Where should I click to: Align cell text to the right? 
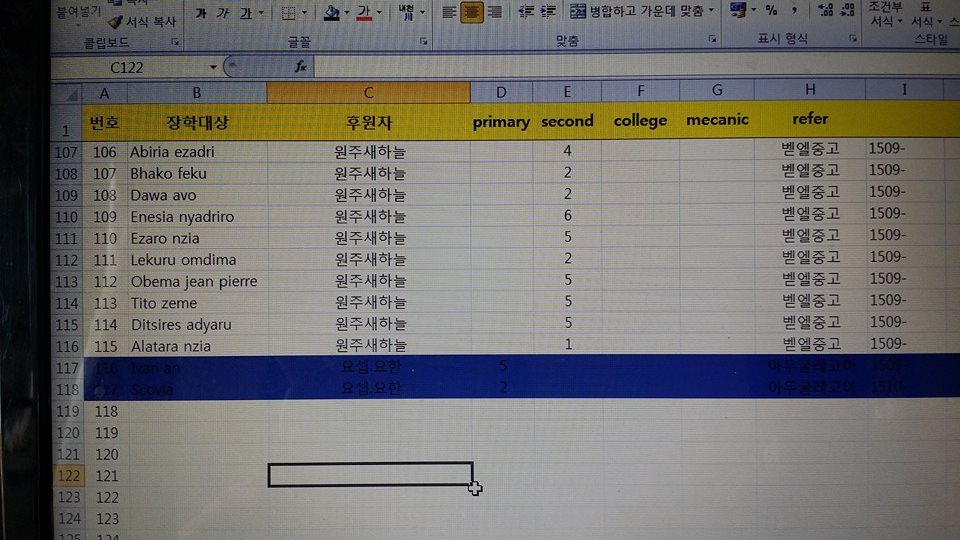(493, 12)
